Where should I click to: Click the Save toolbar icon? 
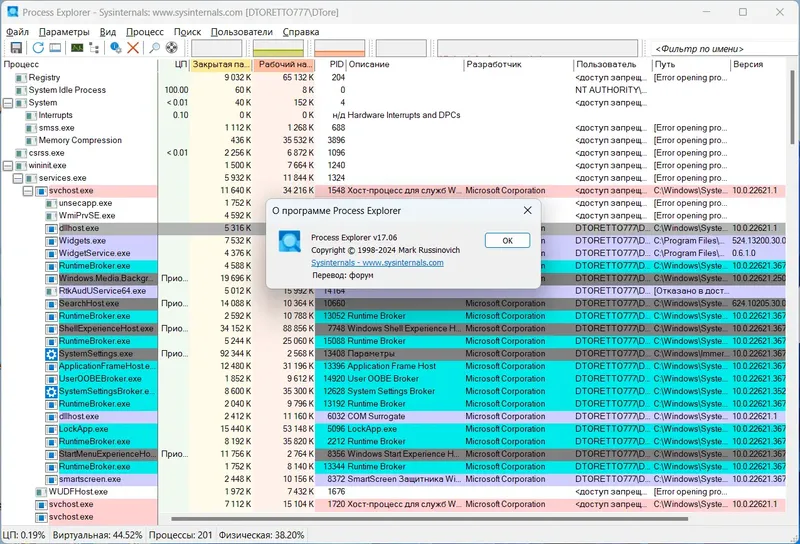[16, 48]
